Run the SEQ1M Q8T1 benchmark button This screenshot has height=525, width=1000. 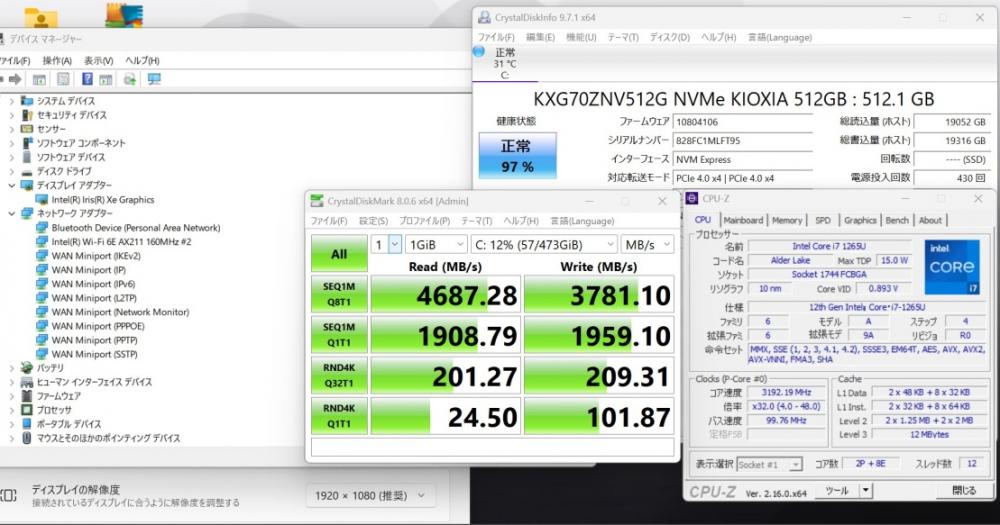[339, 294]
